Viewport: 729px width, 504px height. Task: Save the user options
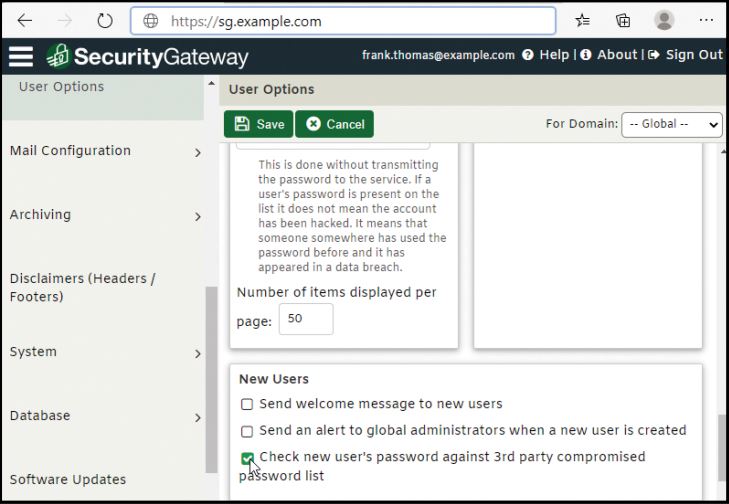(x=258, y=124)
